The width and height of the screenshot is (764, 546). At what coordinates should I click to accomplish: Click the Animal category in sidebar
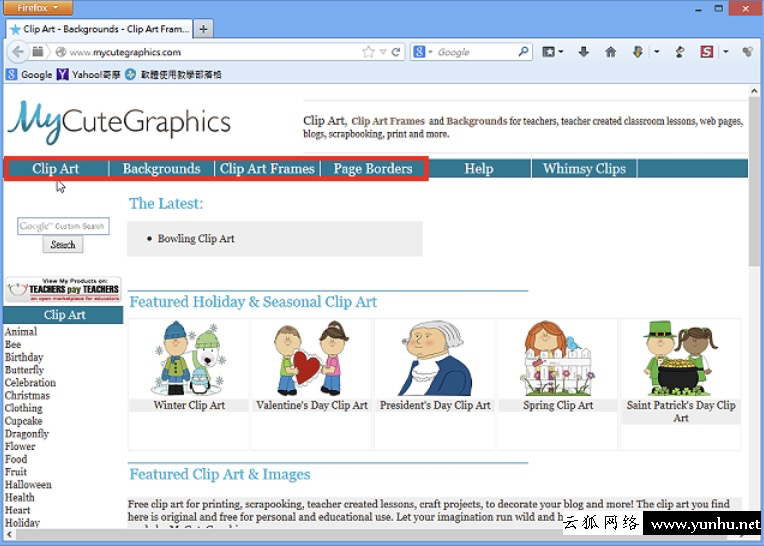pyautogui.click(x=21, y=332)
